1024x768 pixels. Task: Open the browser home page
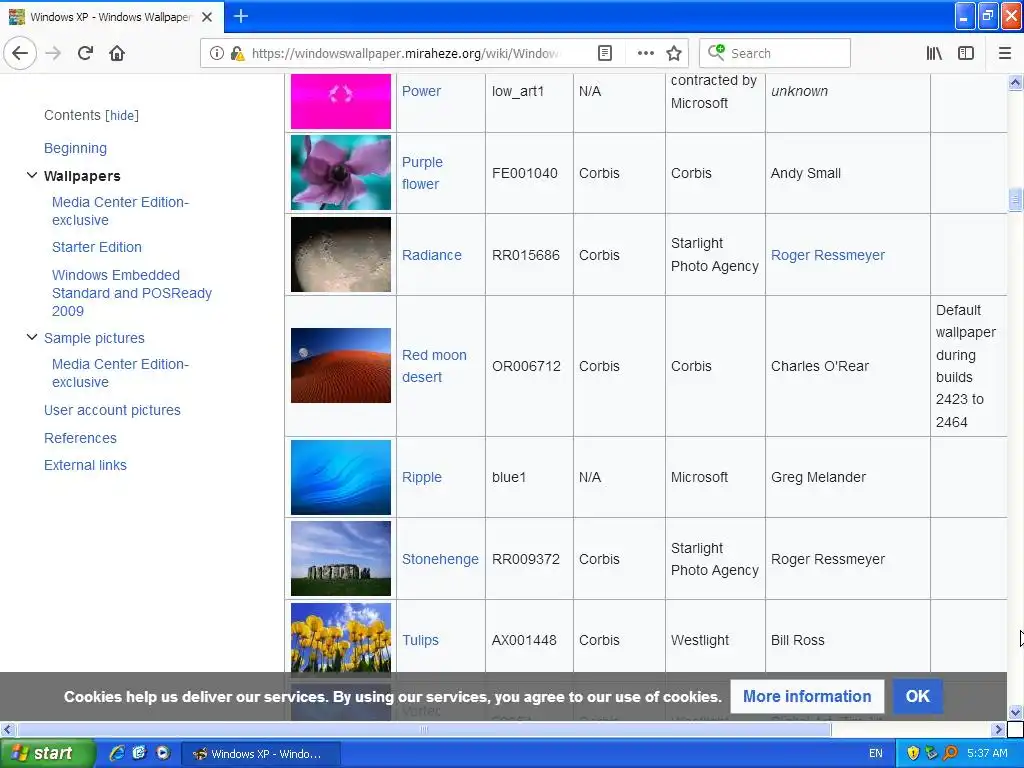click(x=117, y=53)
